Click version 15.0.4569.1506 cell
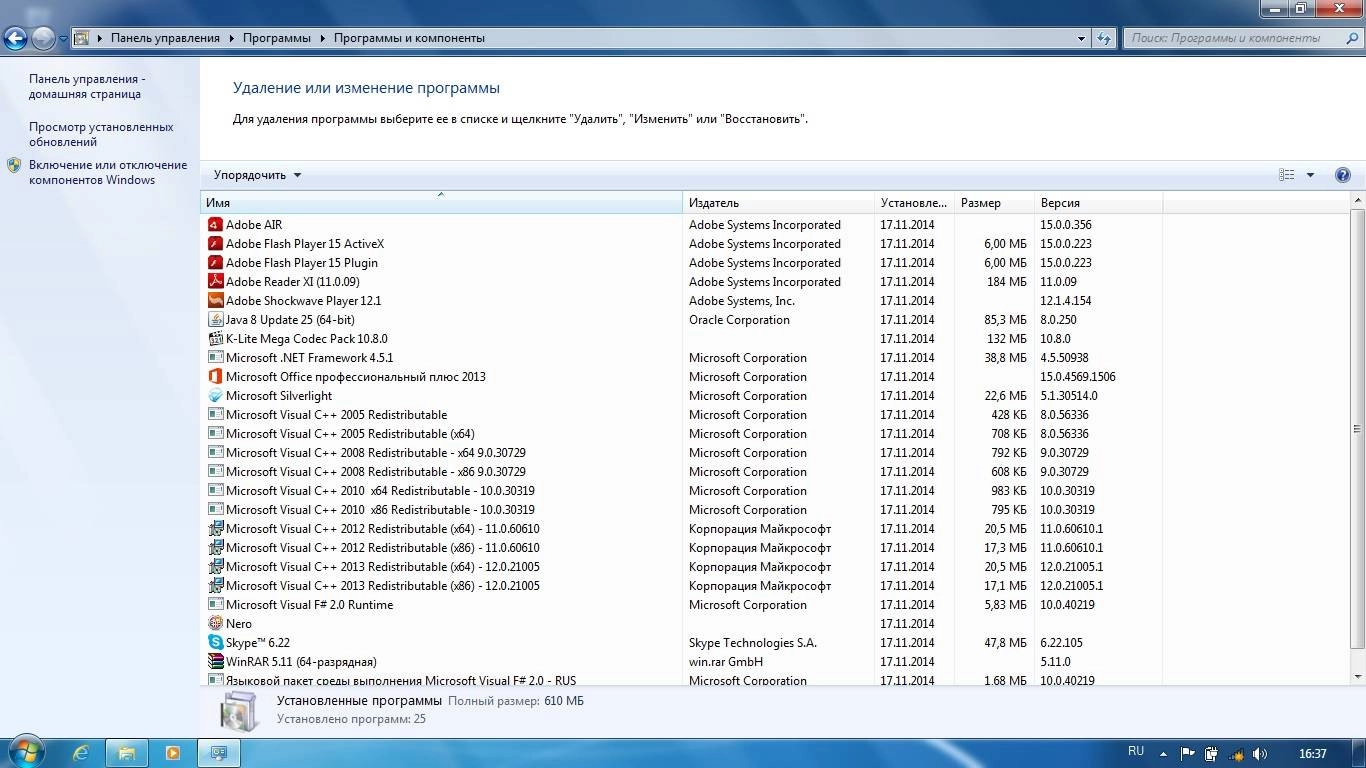Image resolution: width=1366 pixels, height=768 pixels. 1078,377
